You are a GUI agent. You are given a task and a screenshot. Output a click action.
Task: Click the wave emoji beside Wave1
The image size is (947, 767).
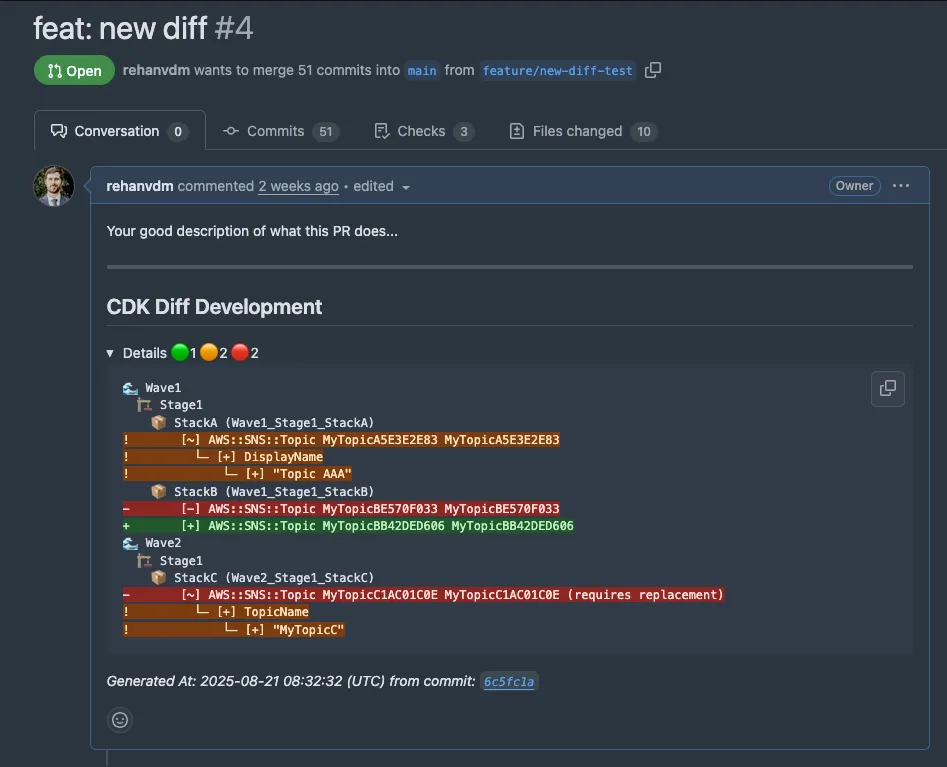130,388
